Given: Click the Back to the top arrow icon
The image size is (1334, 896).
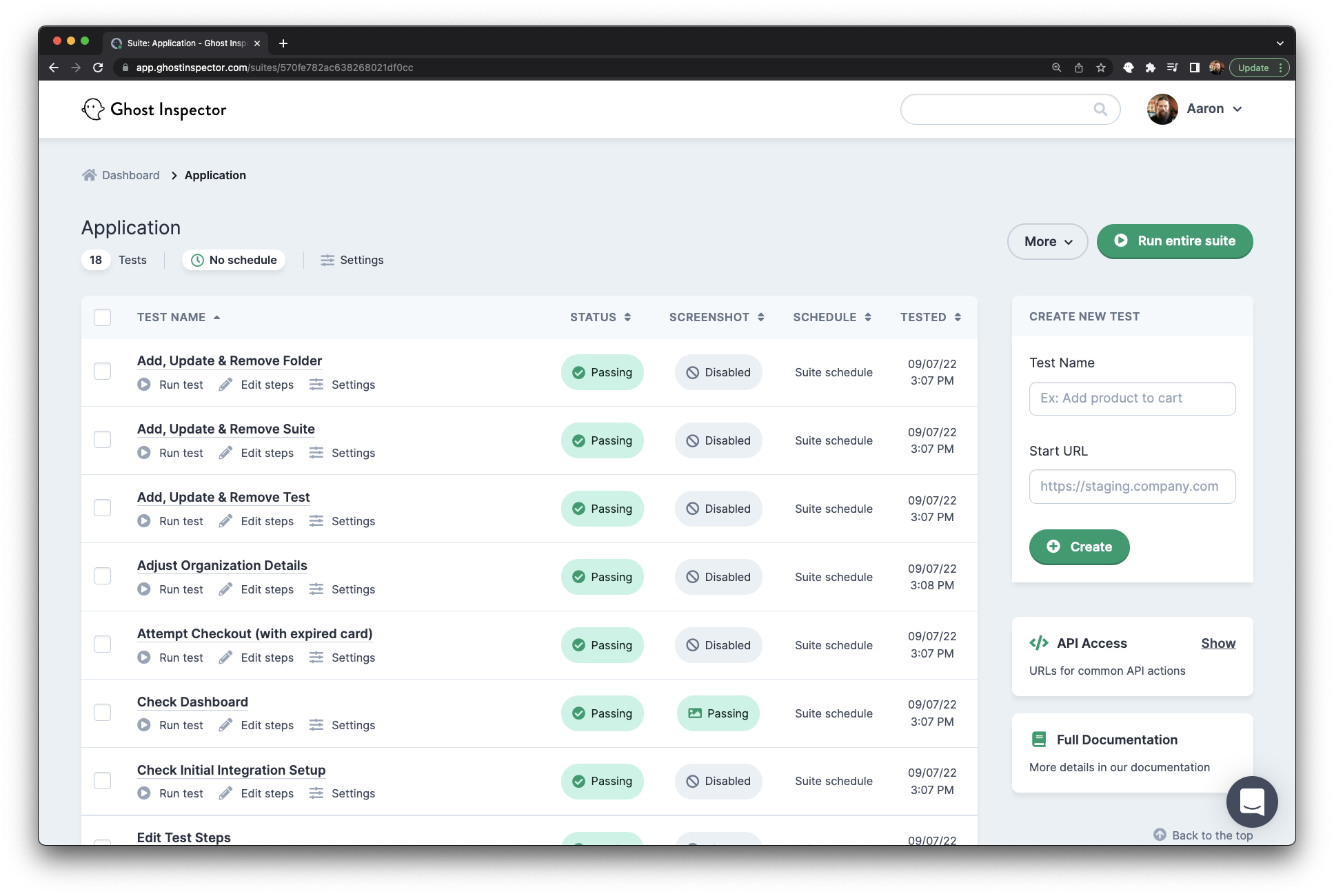Looking at the screenshot, I should click(x=1160, y=835).
